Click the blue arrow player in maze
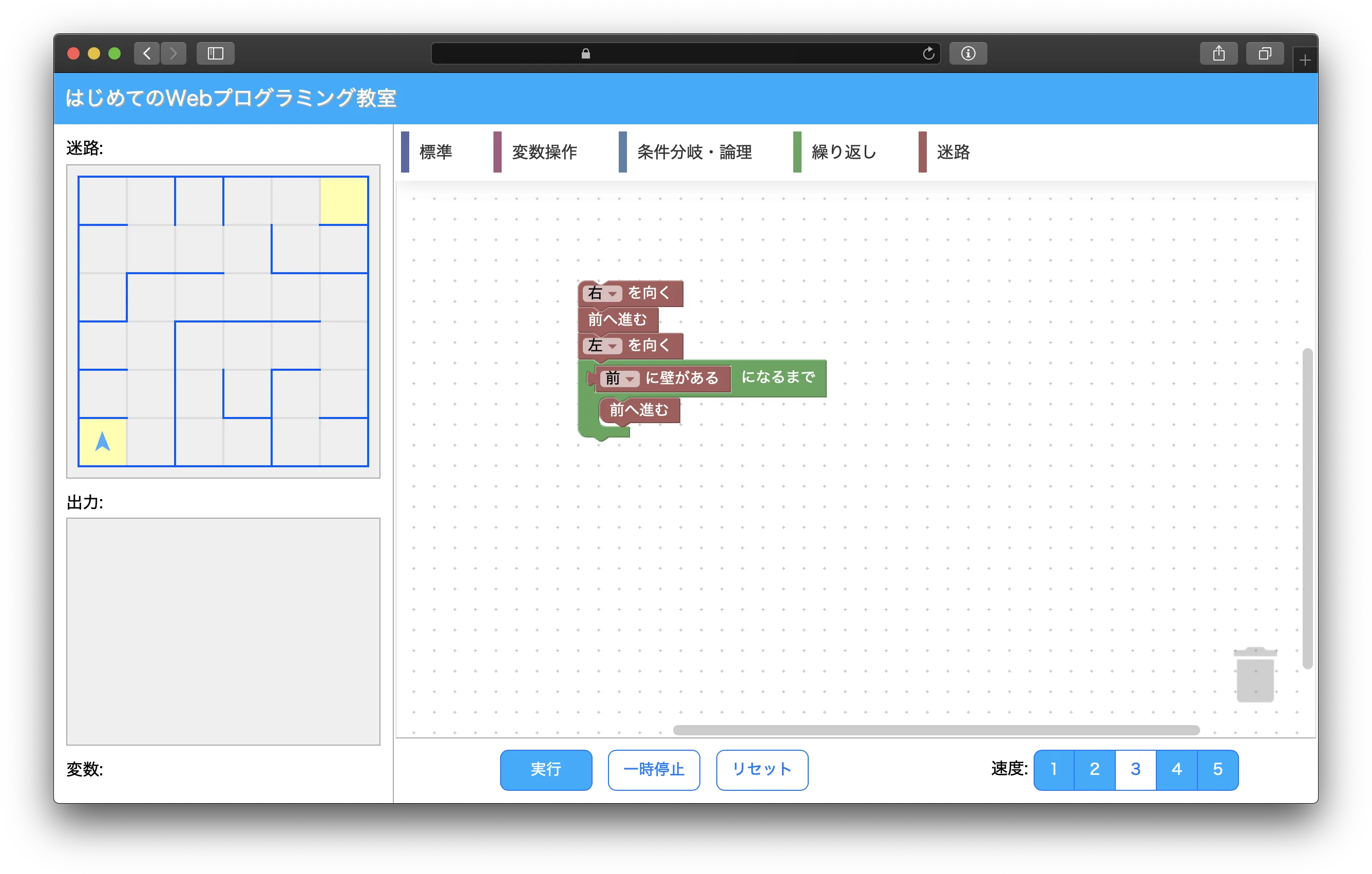 (103, 442)
